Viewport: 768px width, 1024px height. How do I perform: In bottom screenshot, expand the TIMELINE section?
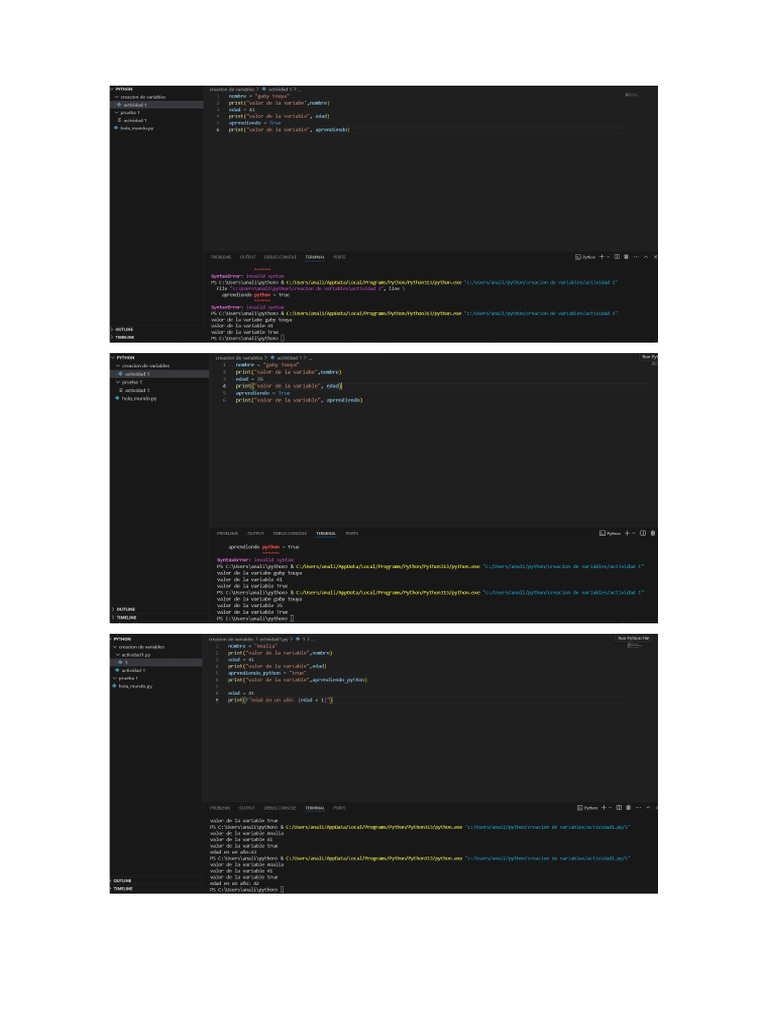(123, 888)
